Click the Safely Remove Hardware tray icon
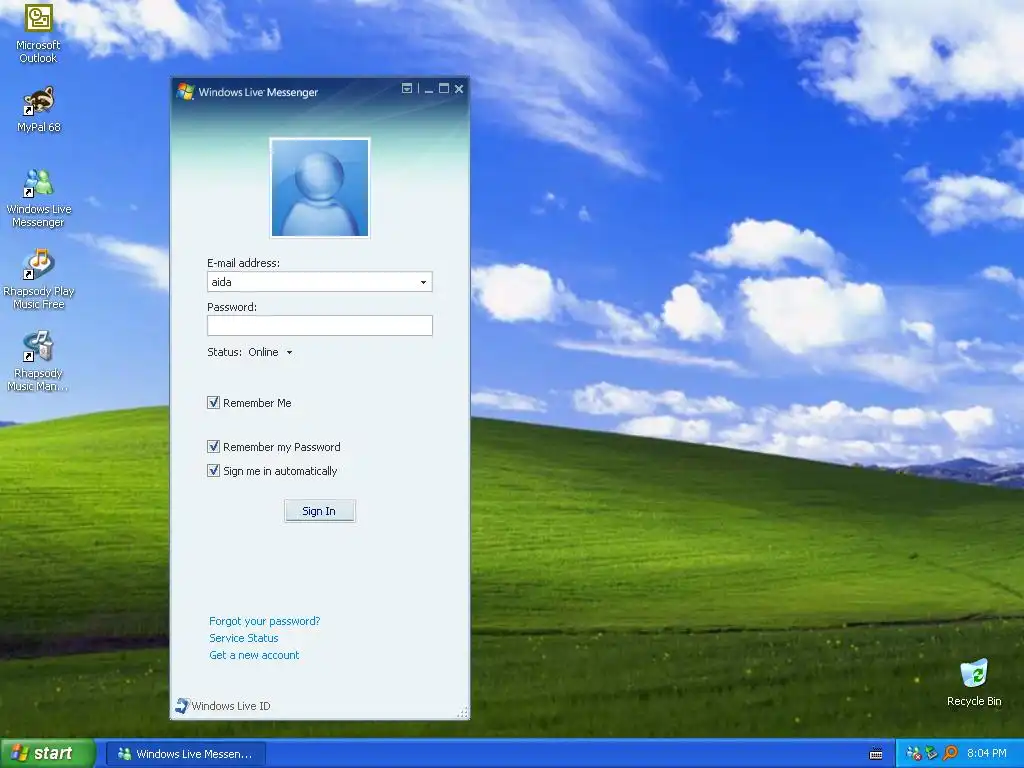Viewport: 1024px width, 768px height. click(x=932, y=754)
